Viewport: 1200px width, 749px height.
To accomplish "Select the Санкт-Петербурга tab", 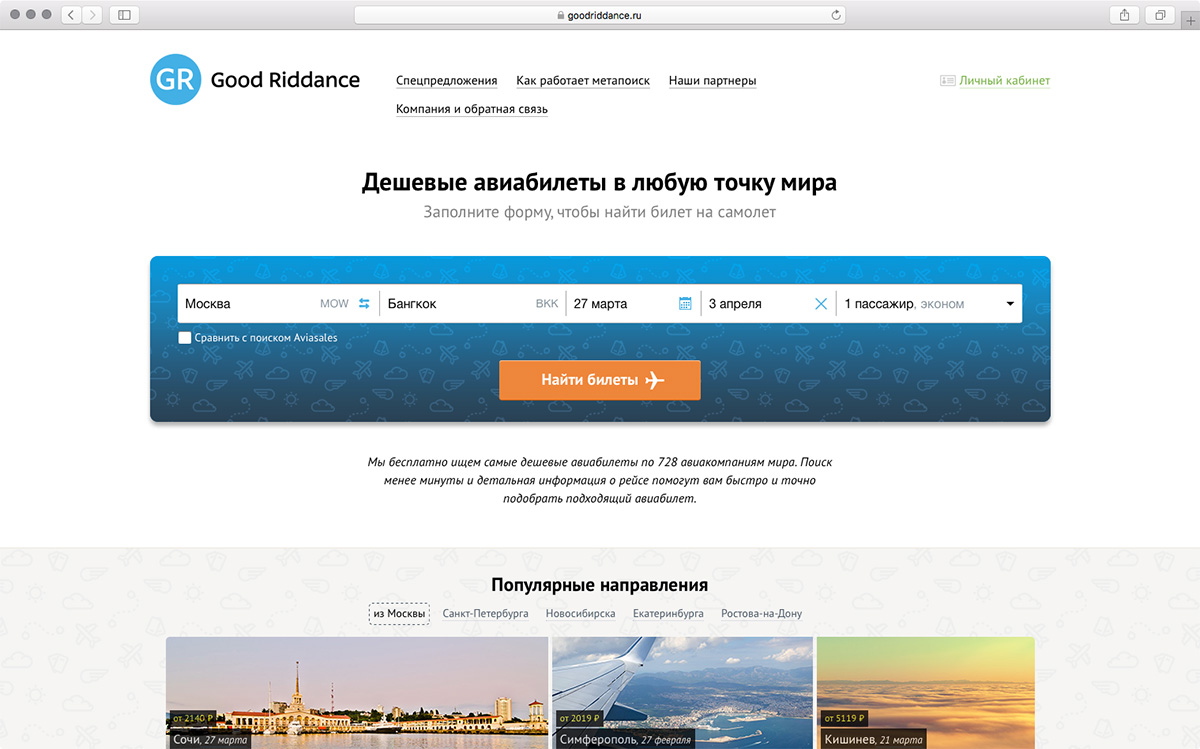I will pyautogui.click(x=486, y=614).
